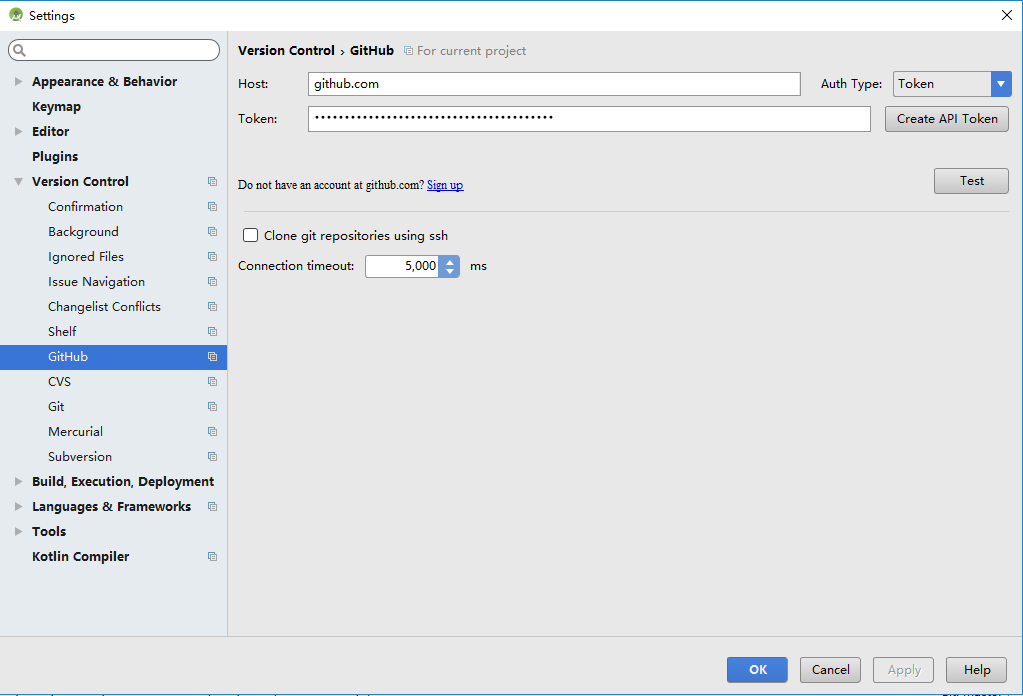Click project-level icon beside Mercurial
This screenshot has width=1023, height=696.
212,431
